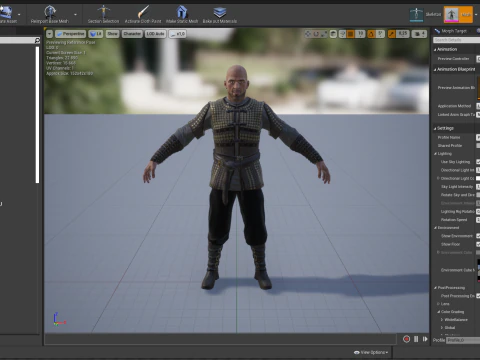The width and height of the screenshot is (480, 360).
Task: Toggle the Use Sky Lighting checkbox
Action: [x=478, y=162]
